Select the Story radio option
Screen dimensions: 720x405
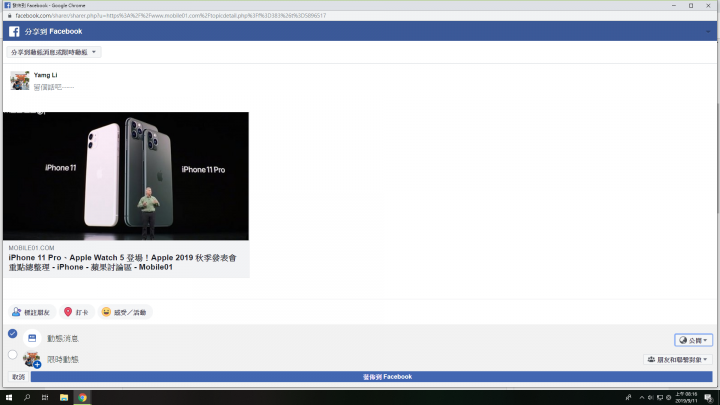[12, 354]
